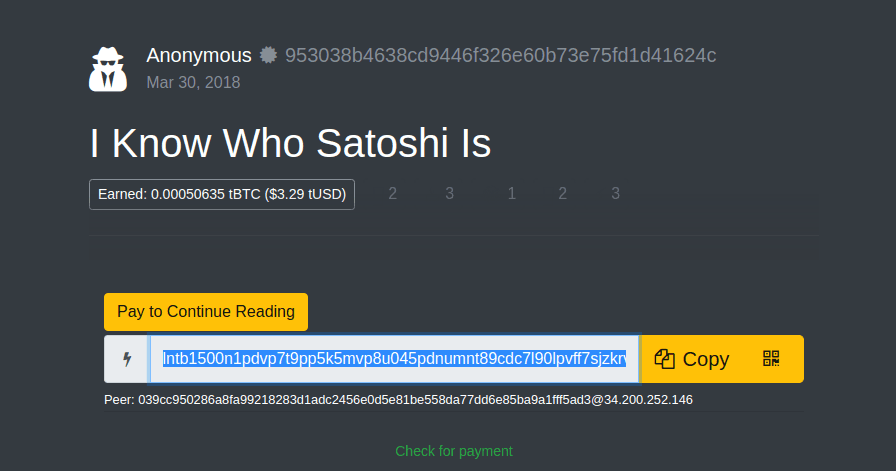The height and width of the screenshot is (471, 896).
Task: Show the invoice QR code
Action: tap(771, 359)
